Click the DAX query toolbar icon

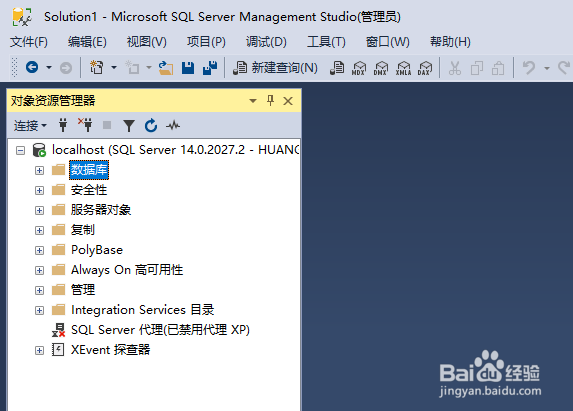[x=425, y=68]
